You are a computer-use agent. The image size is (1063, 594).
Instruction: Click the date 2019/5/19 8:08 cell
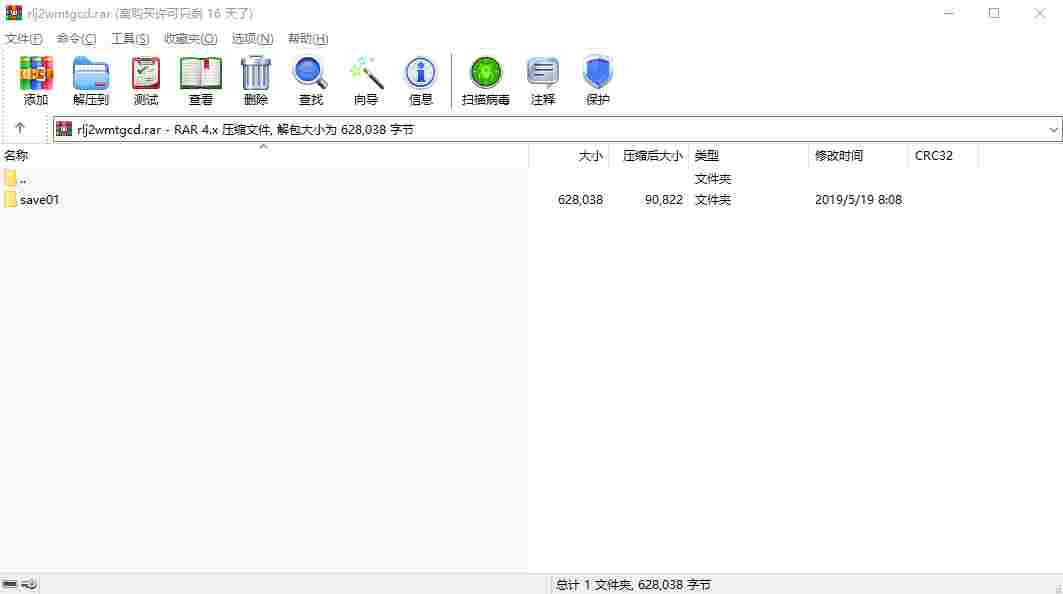point(858,199)
